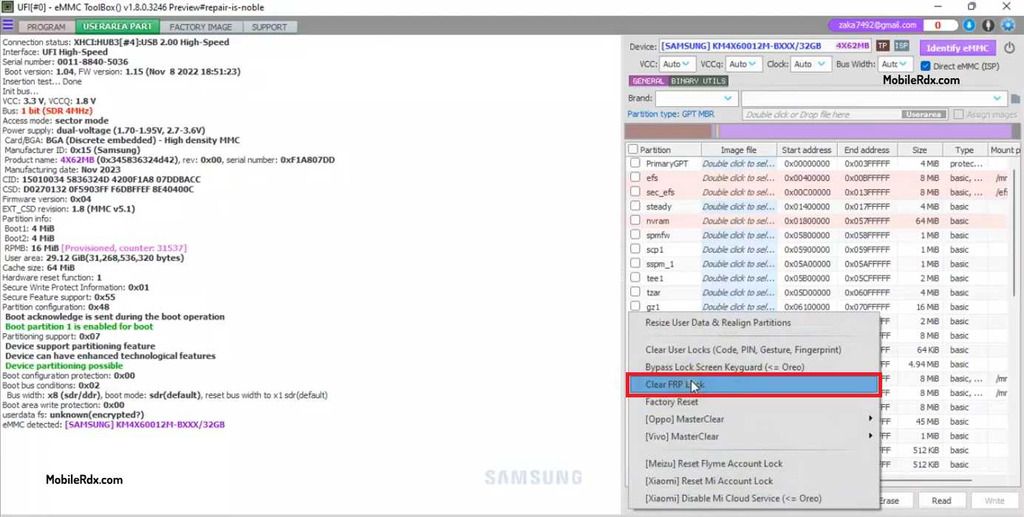1024x517 pixels.
Task: Open the model dropdown beside Brand
Action: [x=874, y=99]
